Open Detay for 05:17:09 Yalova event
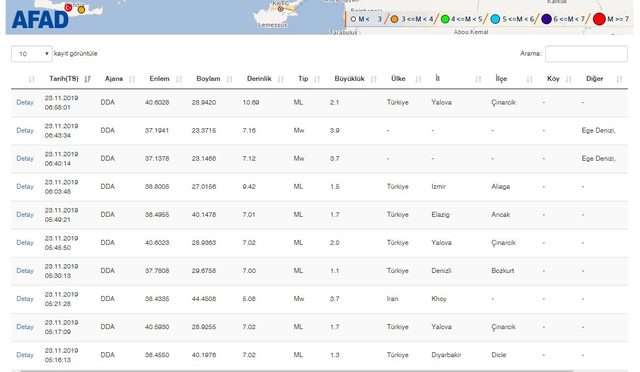Image resolution: width=640 pixels, height=372 pixels. 25,327
